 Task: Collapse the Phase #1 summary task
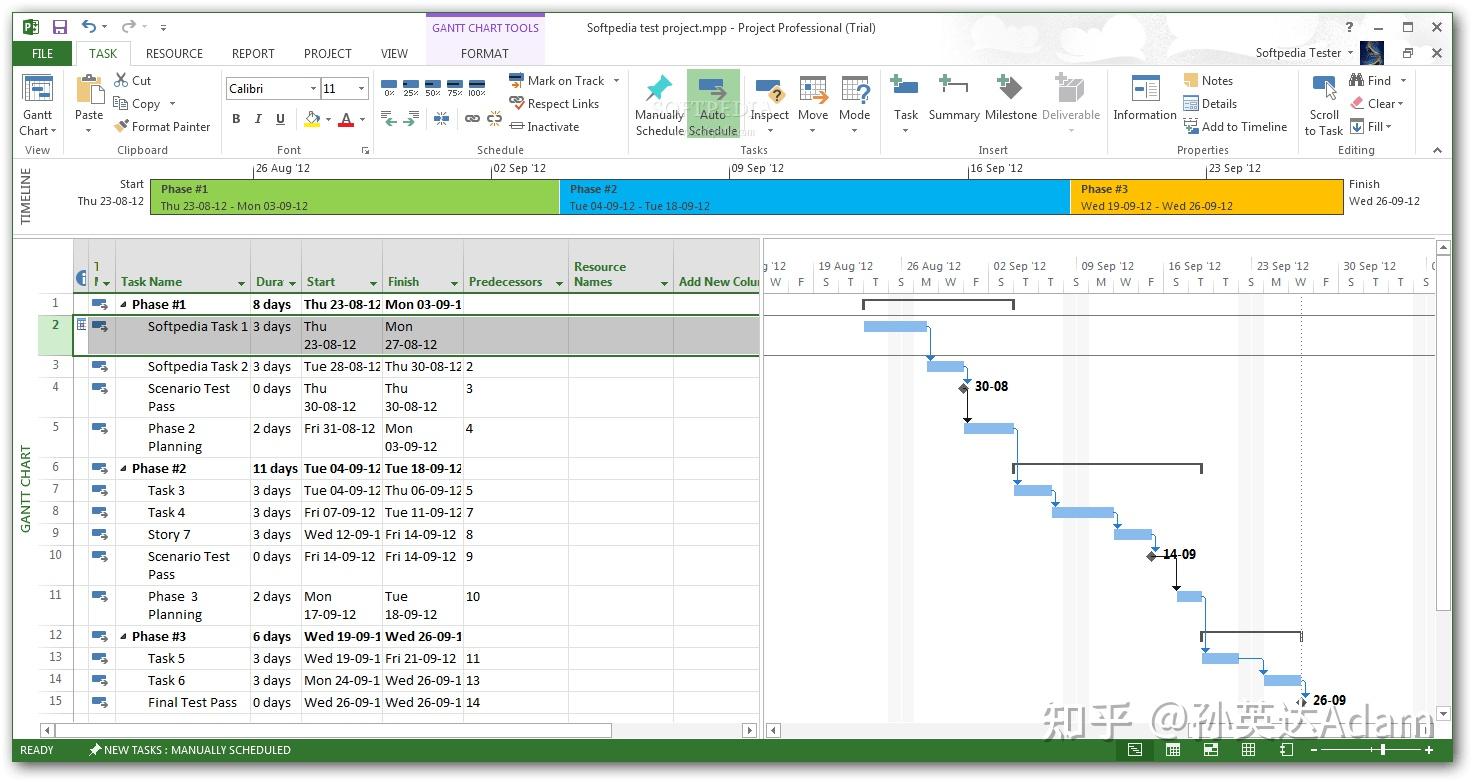[x=124, y=305]
